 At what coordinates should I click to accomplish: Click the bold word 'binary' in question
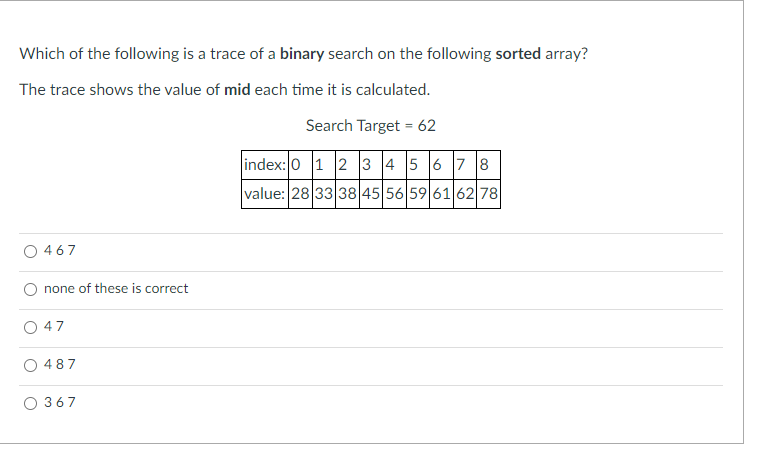(302, 53)
